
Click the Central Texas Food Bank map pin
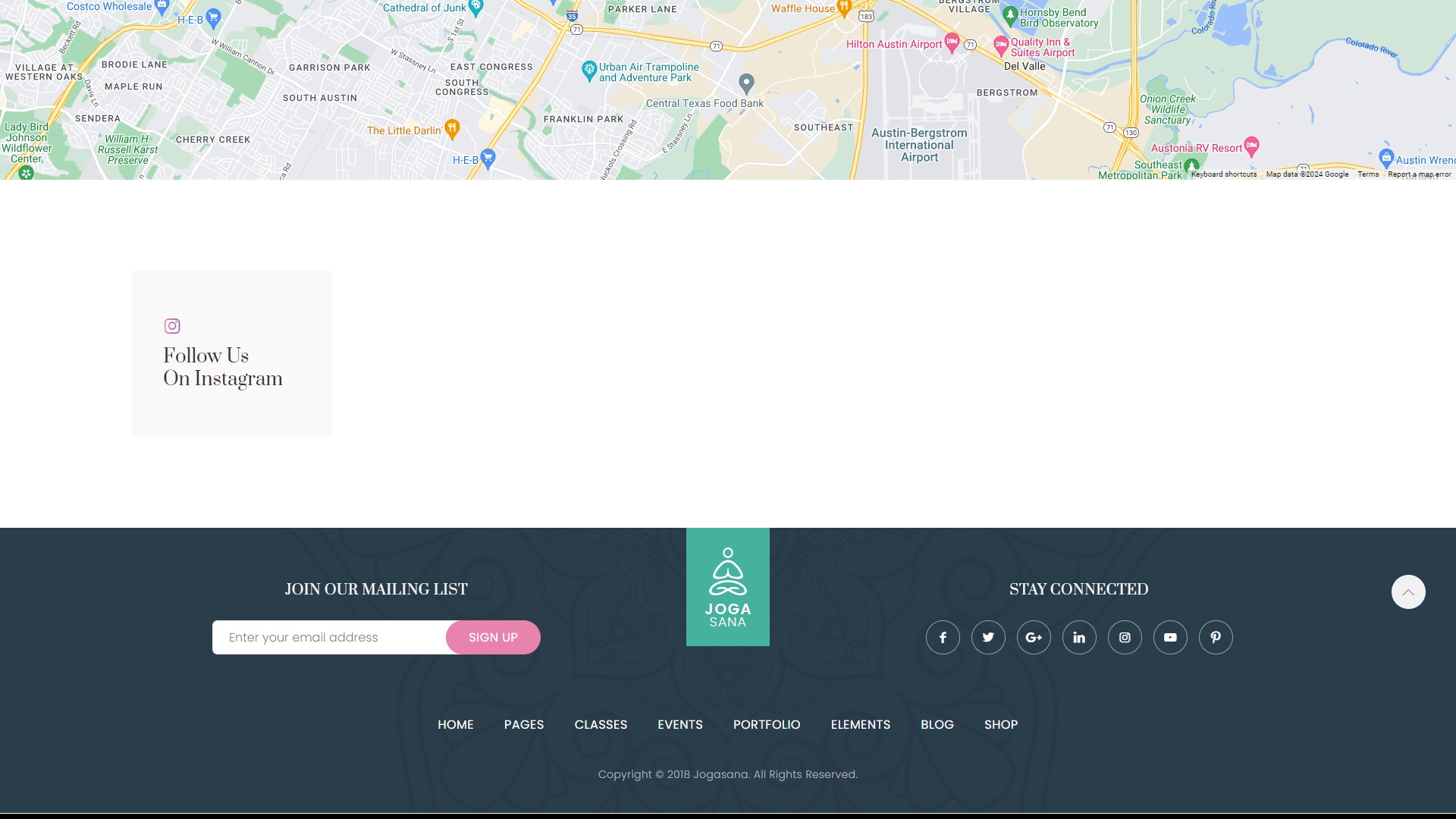click(746, 83)
